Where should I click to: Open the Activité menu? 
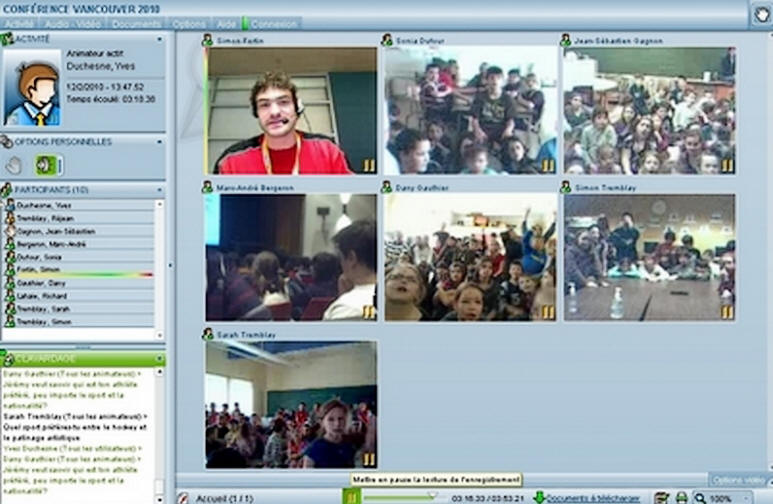[19, 24]
